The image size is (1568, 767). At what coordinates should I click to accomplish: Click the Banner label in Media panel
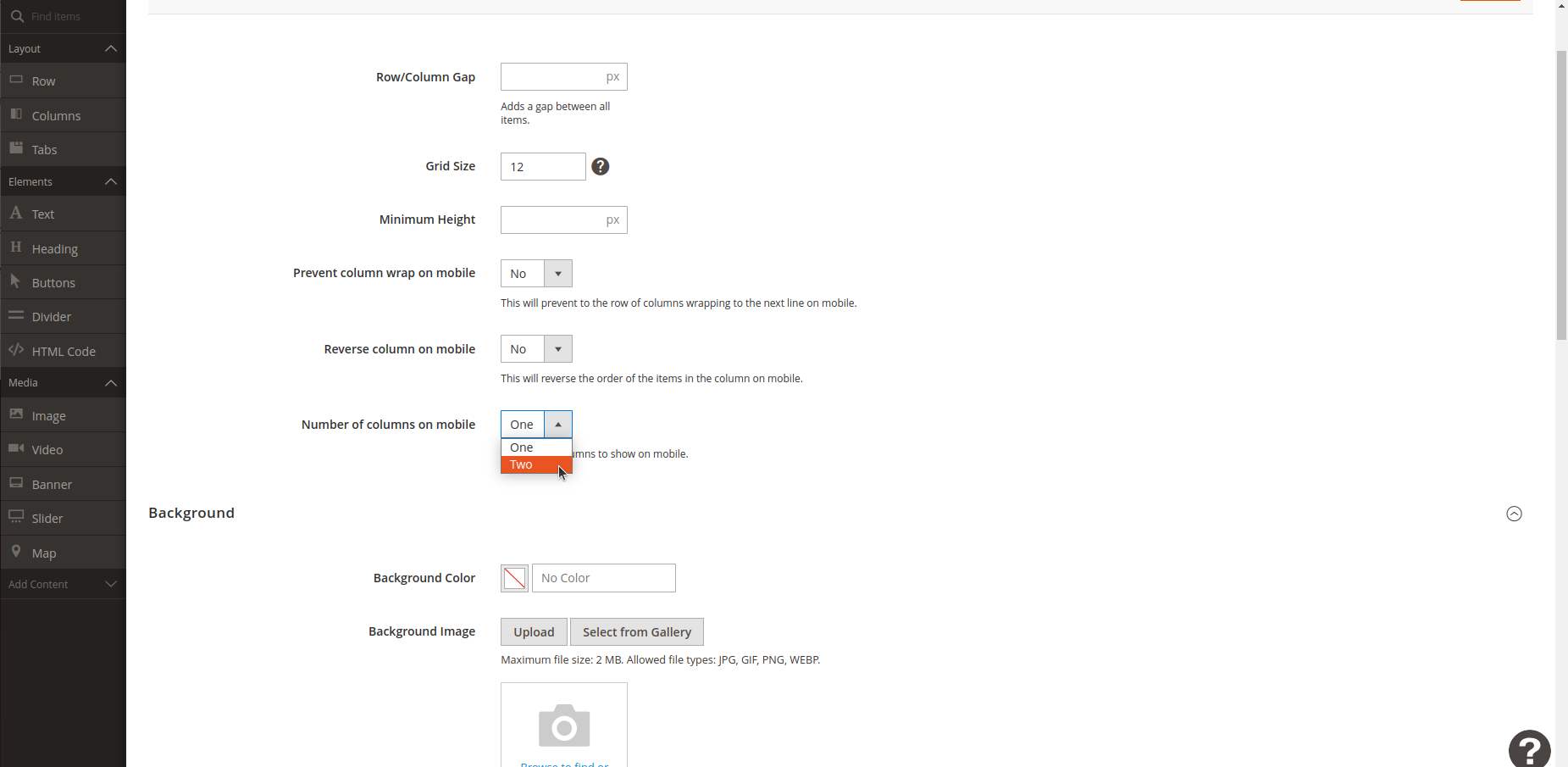pyautogui.click(x=52, y=484)
